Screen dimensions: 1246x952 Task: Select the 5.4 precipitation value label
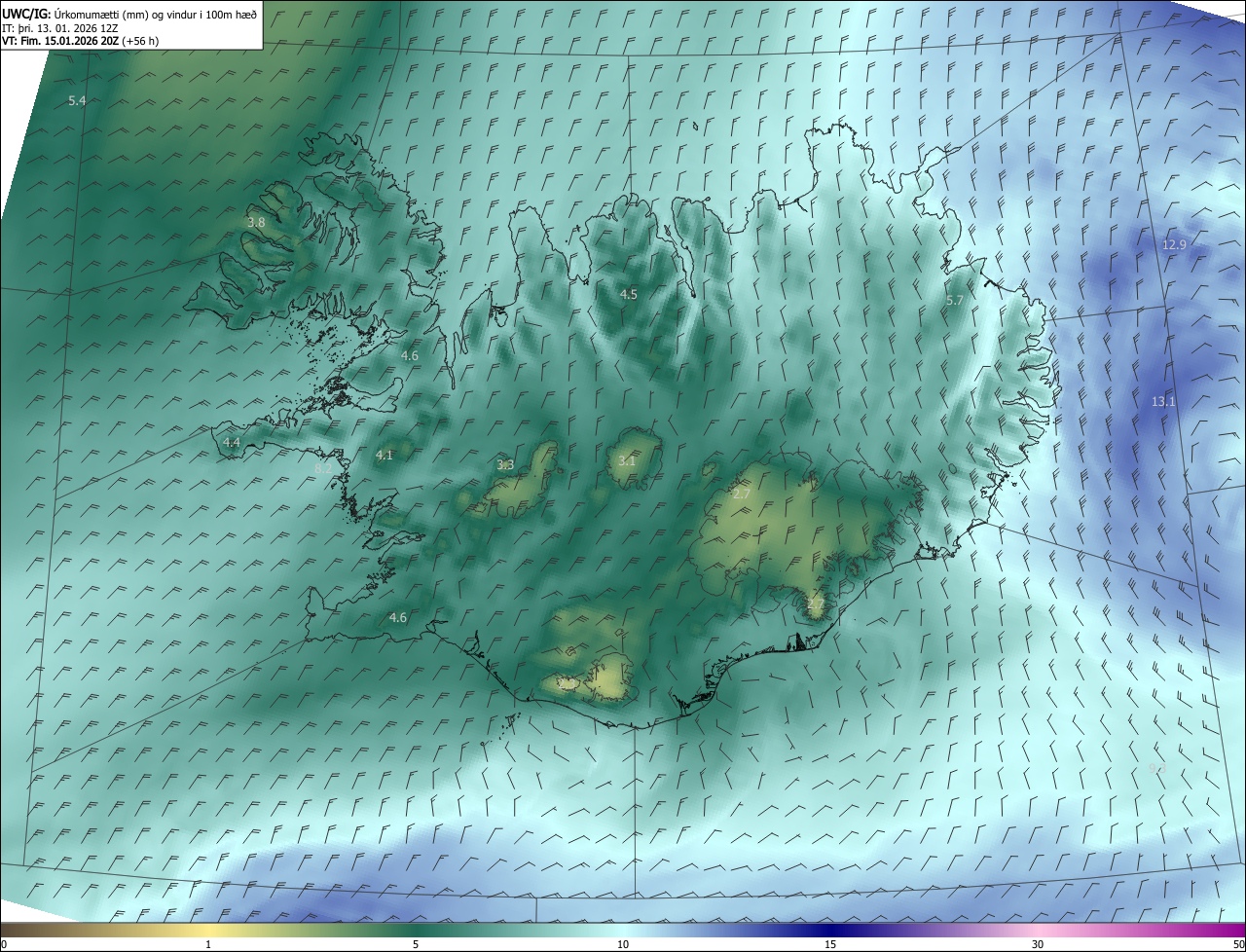point(77,101)
